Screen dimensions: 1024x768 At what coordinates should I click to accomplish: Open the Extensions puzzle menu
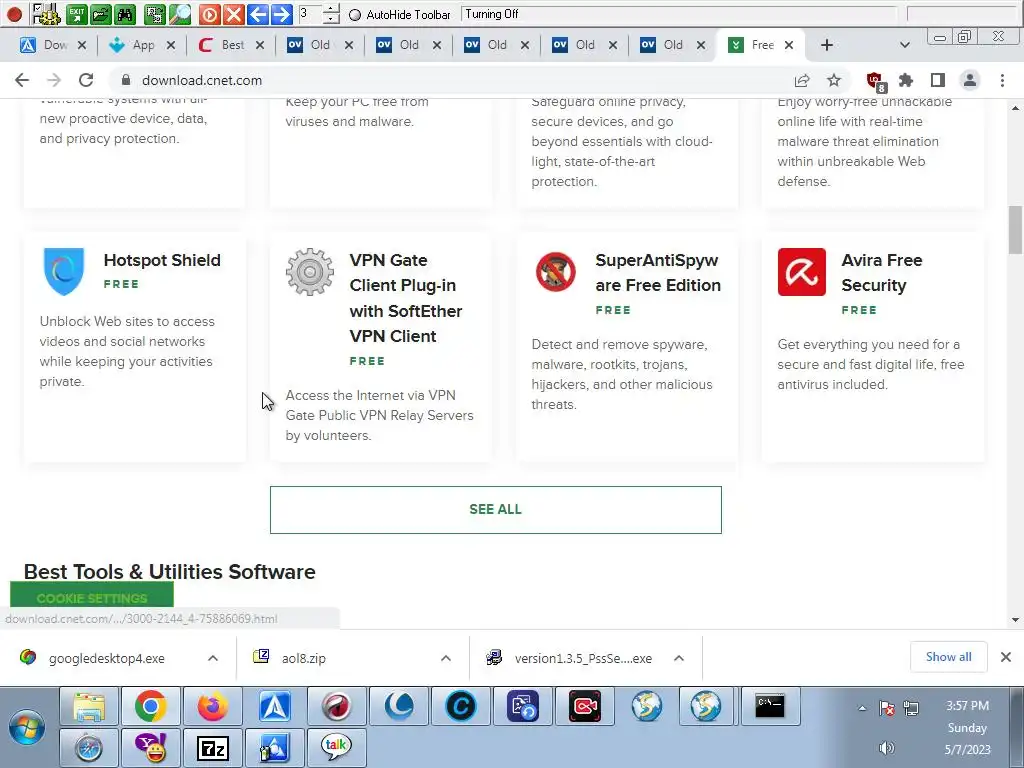tap(906, 80)
